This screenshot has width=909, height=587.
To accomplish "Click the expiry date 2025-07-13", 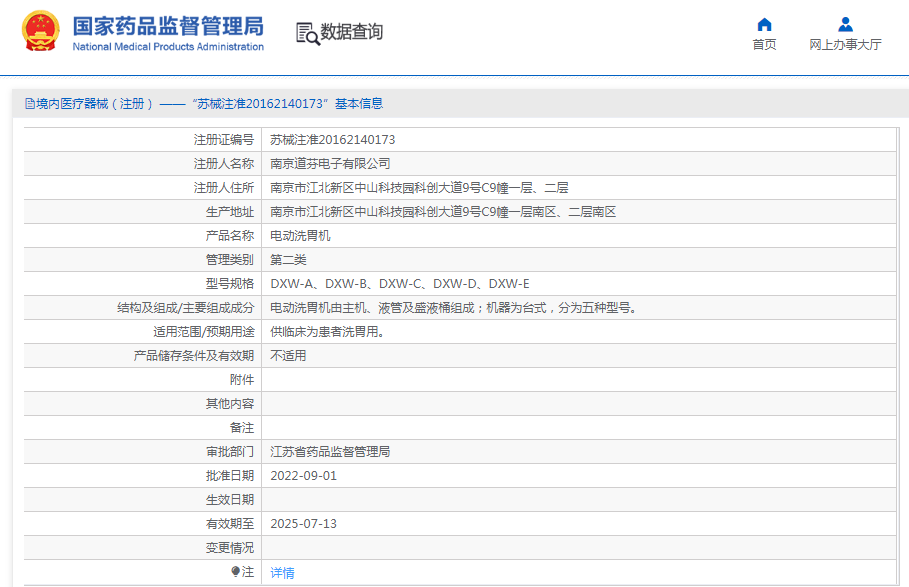I will pyautogui.click(x=304, y=524).
